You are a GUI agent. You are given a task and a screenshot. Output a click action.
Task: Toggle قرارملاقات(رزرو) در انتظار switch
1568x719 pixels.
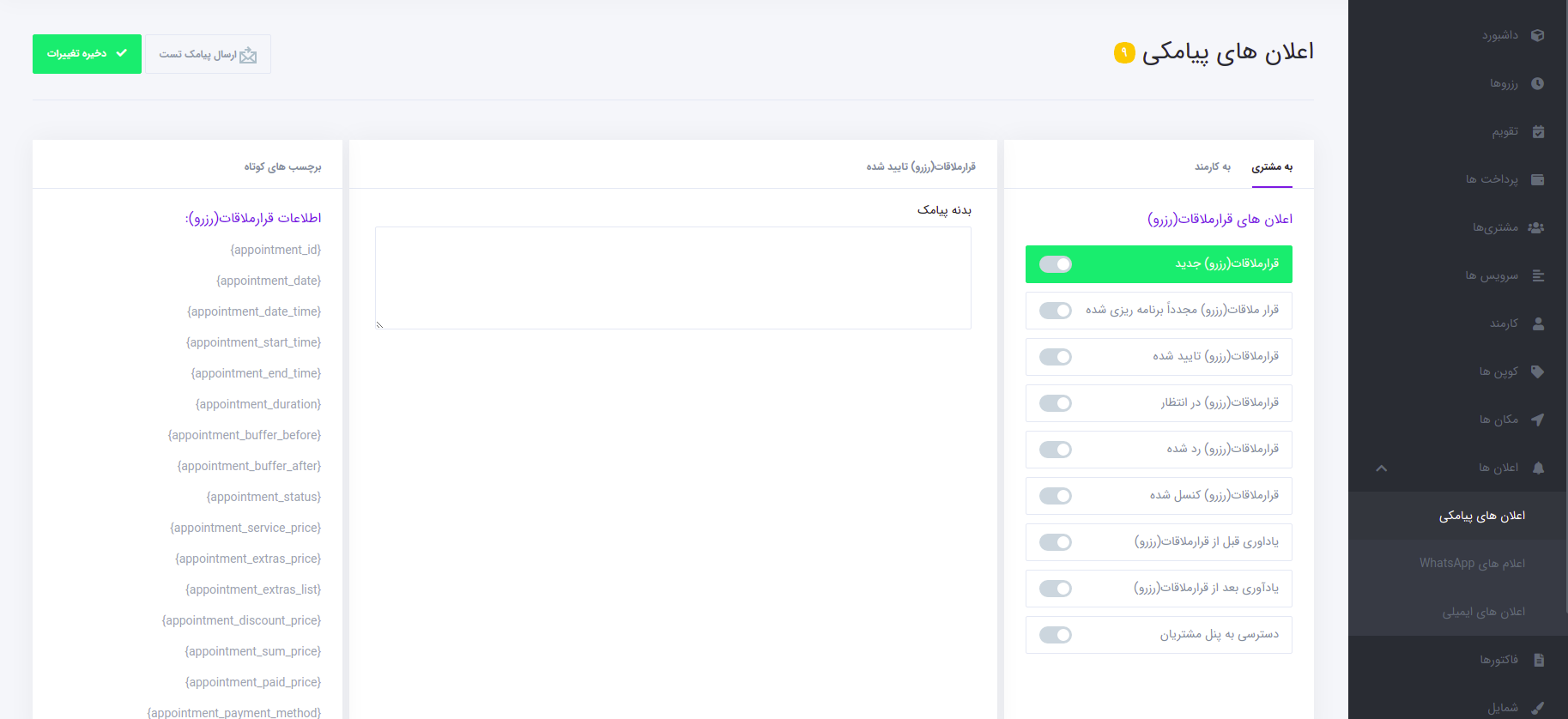point(1056,403)
